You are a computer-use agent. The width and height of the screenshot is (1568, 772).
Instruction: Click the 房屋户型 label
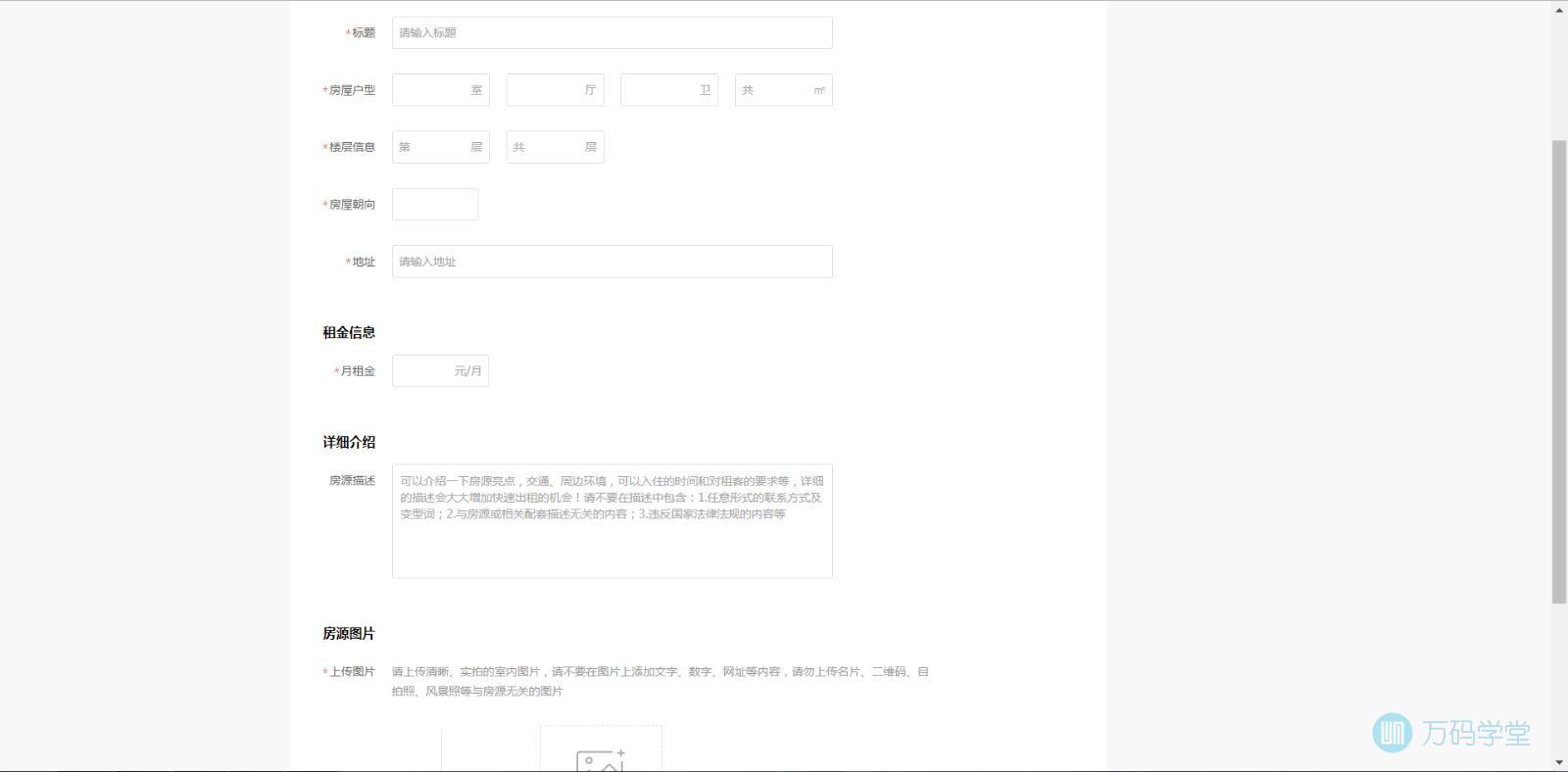point(352,90)
